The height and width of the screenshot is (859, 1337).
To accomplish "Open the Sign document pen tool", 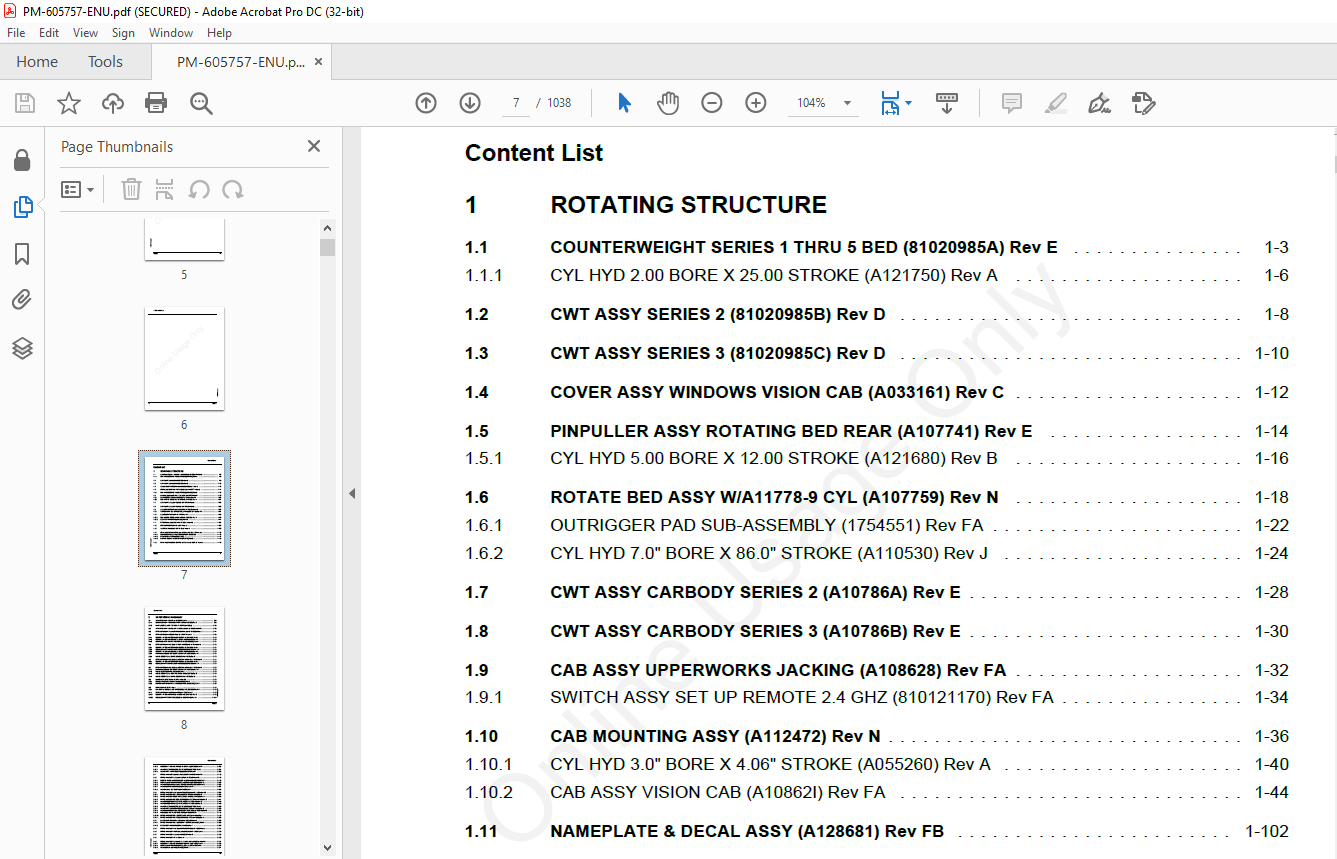I will pyautogui.click(x=1099, y=103).
